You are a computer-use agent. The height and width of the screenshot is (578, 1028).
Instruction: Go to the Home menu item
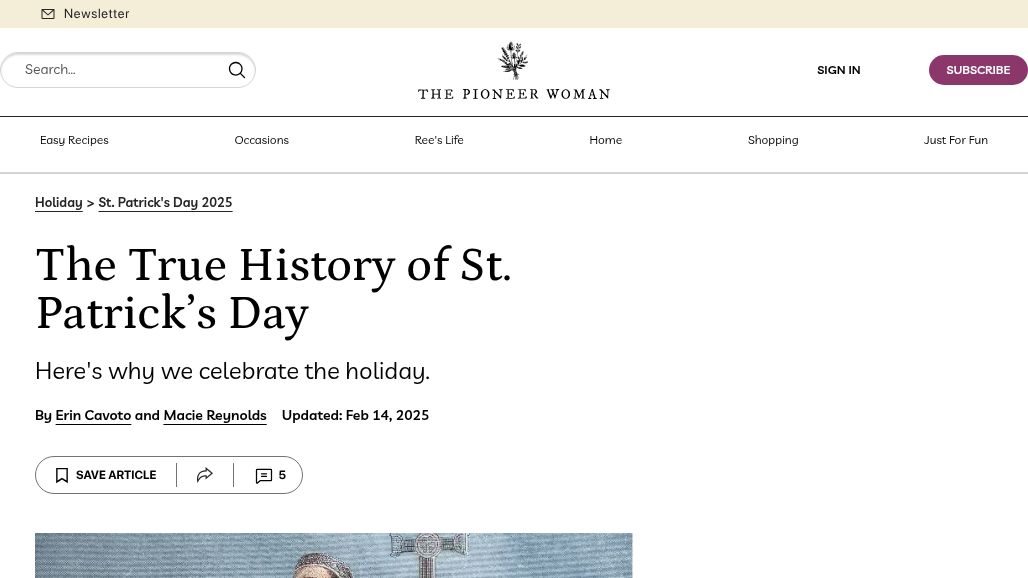pyautogui.click(x=605, y=140)
